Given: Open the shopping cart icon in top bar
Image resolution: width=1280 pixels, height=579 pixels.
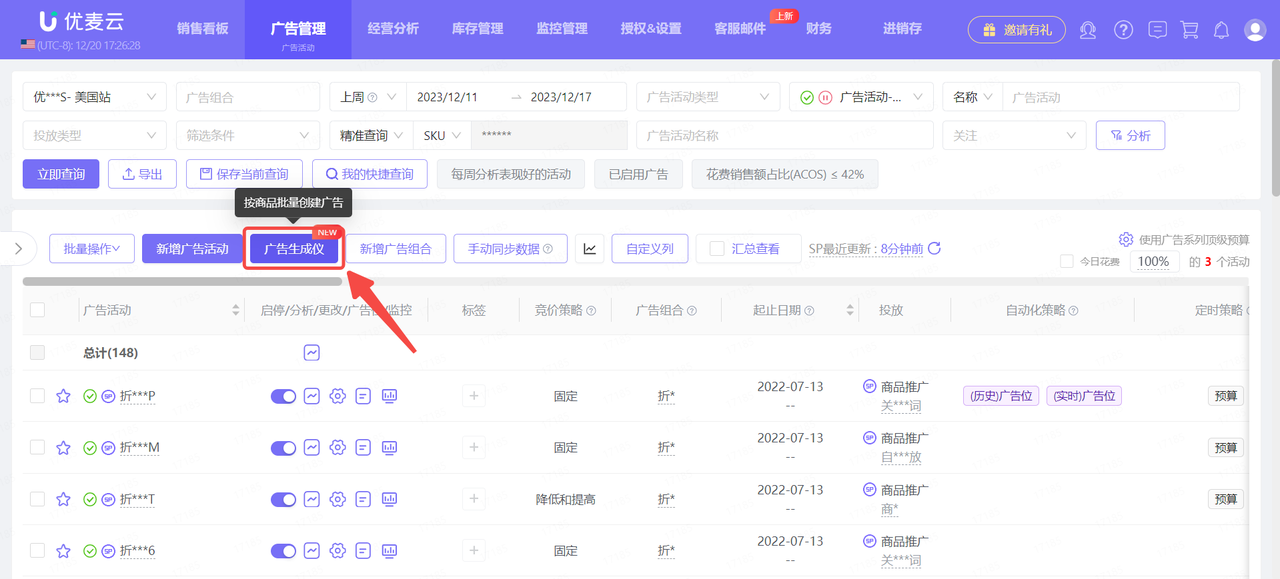Looking at the screenshot, I should pos(1189,30).
